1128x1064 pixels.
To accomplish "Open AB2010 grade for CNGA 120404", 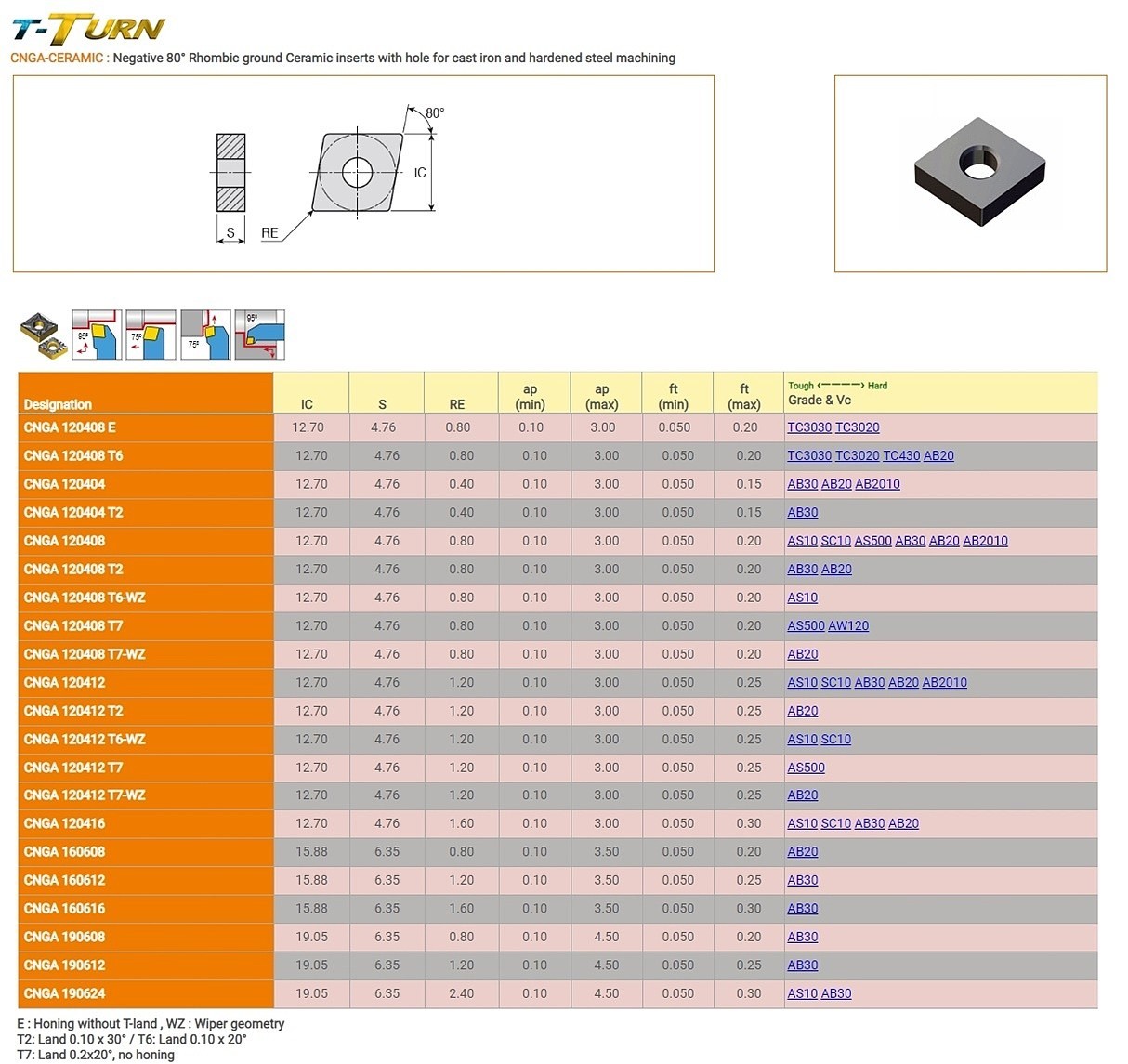I will point(877,484).
